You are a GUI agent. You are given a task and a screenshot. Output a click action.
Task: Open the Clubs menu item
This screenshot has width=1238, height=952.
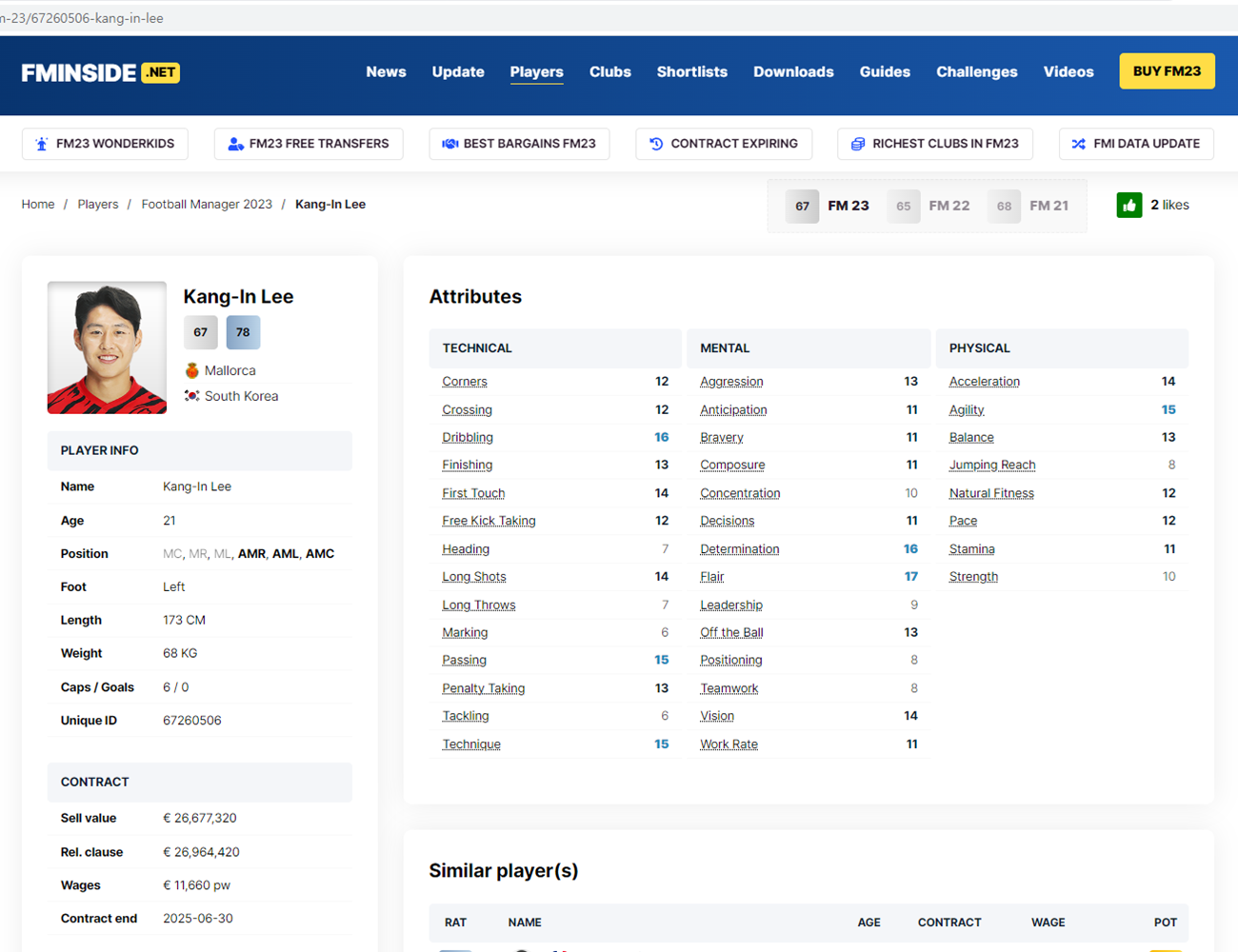[610, 72]
